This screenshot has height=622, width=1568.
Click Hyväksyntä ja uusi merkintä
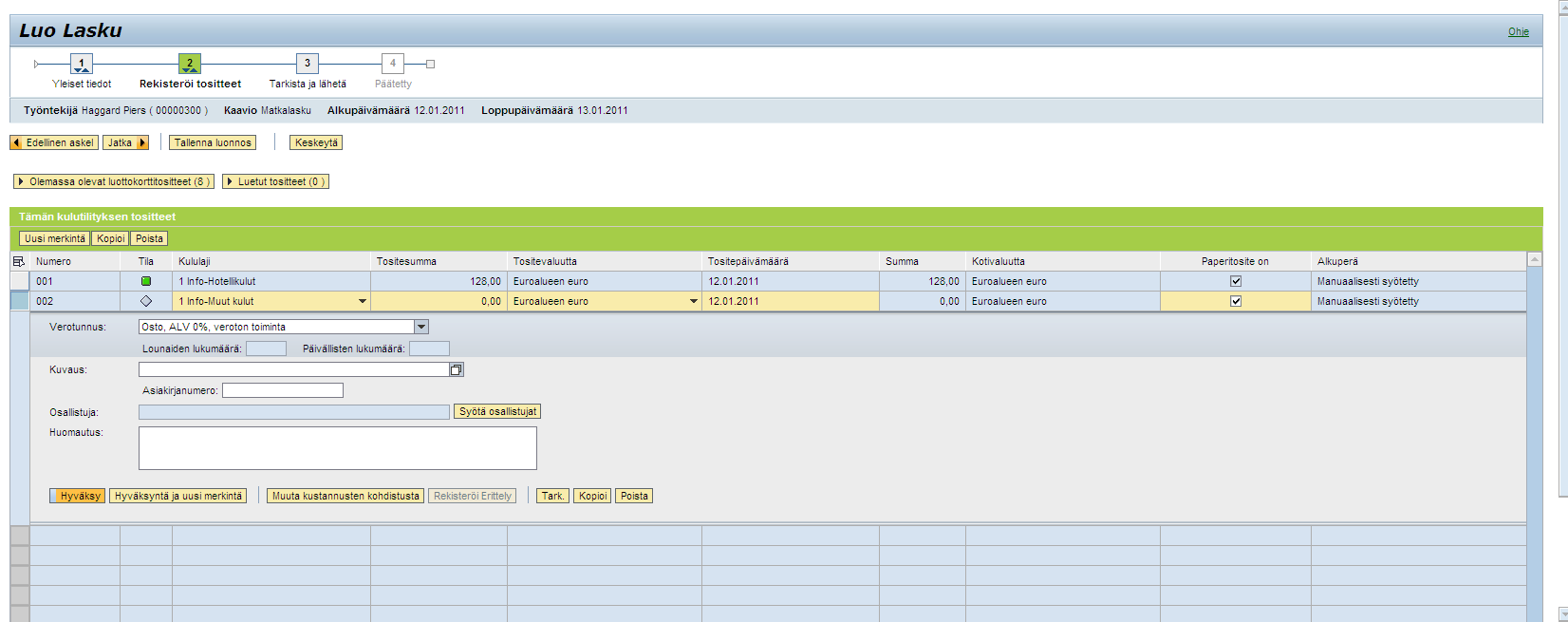coord(177,496)
